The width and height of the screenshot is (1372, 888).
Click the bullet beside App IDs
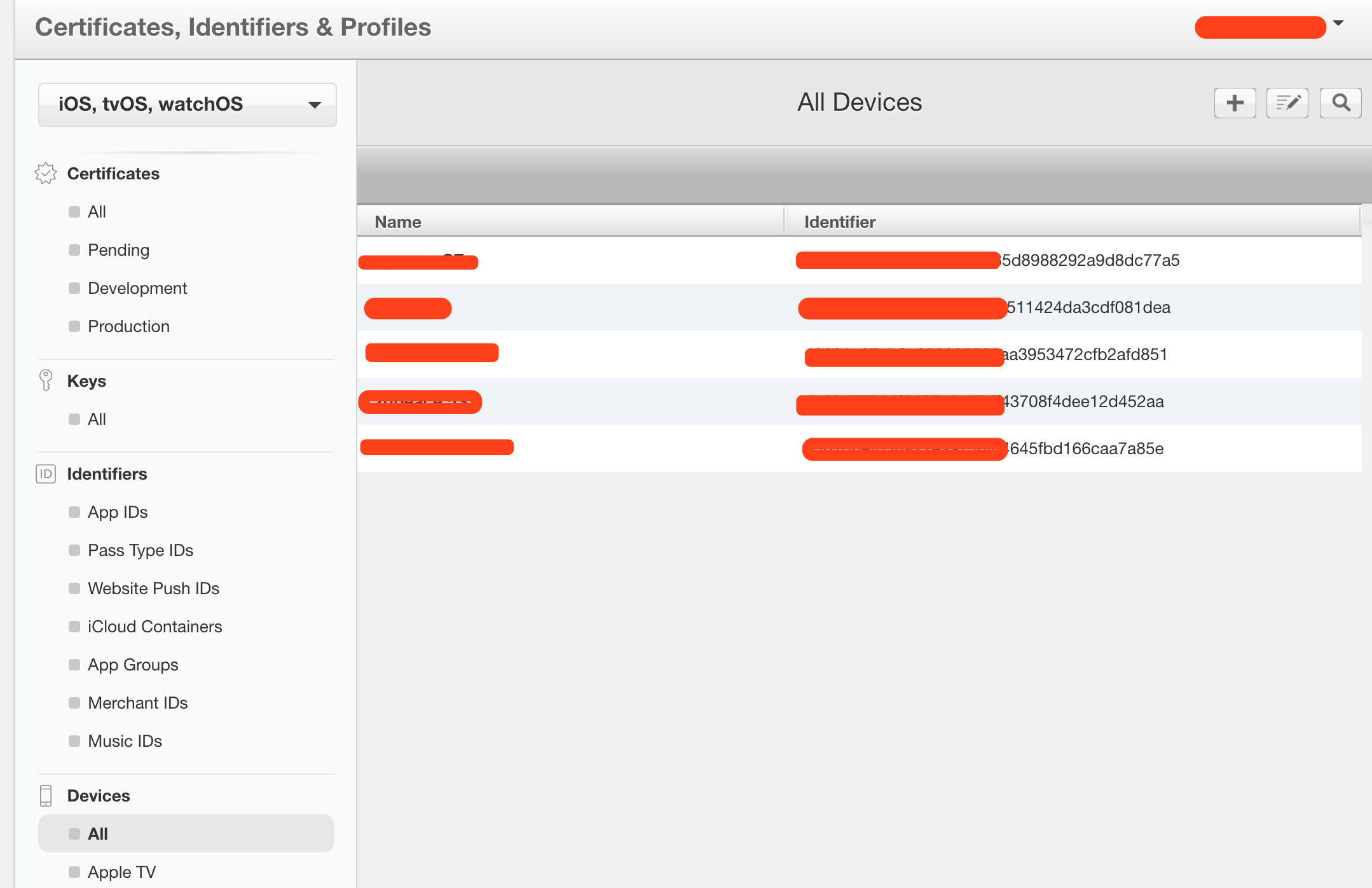click(x=74, y=512)
